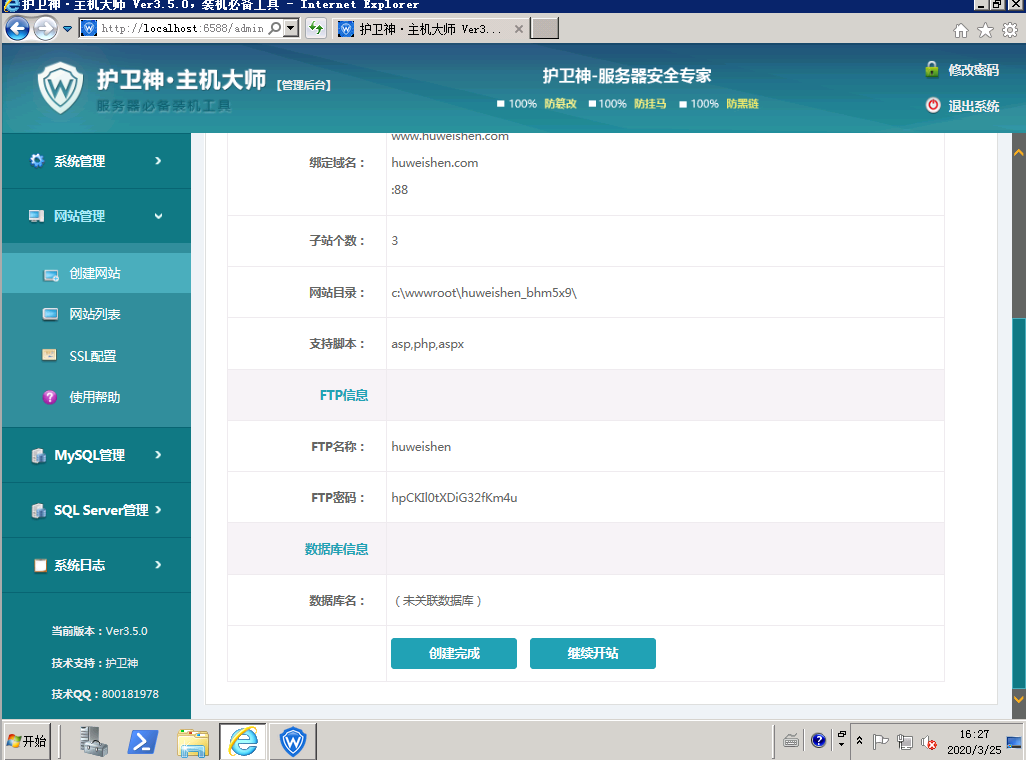Open Server Manager from the taskbar
The image size is (1026, 760).
pyautogui.click(x=94, y=741)
